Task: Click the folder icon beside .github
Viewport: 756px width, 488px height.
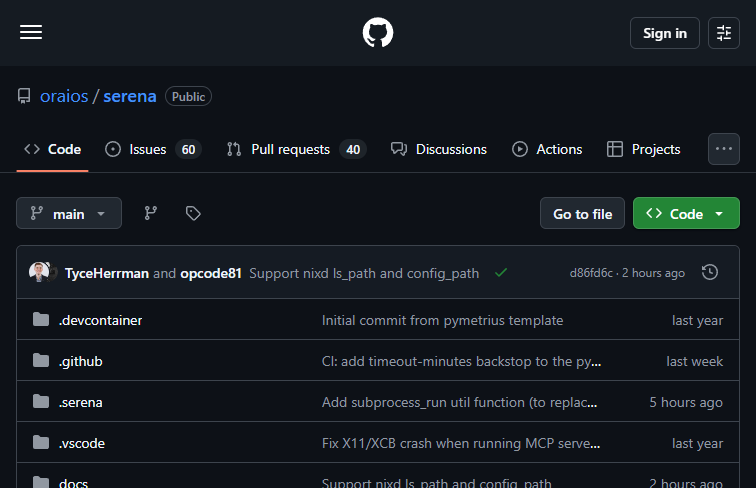Action: pyautogui.click(x=41, y=360)
